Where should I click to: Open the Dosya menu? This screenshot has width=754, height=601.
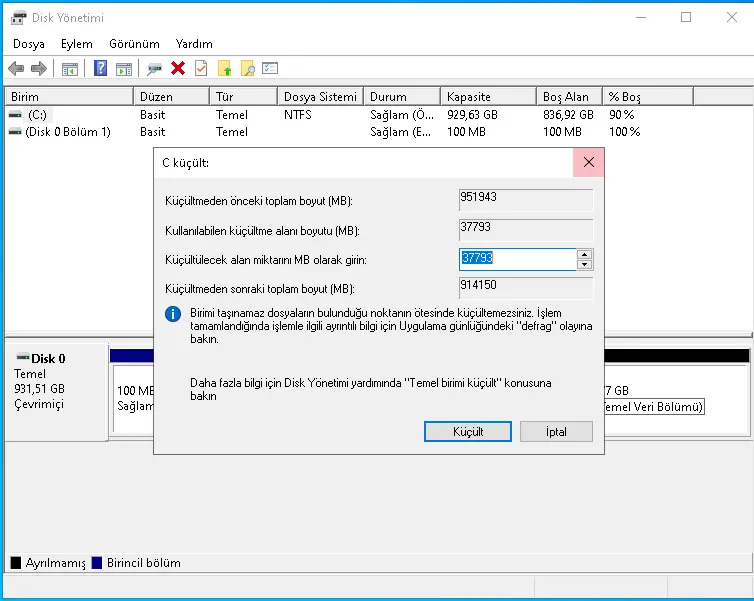coord(29,44)
